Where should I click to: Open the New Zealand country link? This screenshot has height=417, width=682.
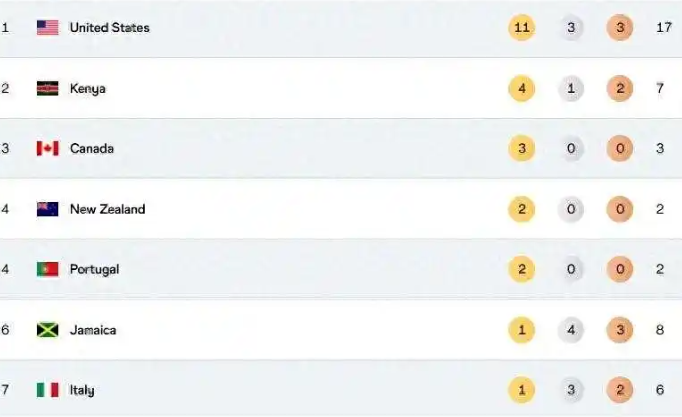(x=107, y=209)
